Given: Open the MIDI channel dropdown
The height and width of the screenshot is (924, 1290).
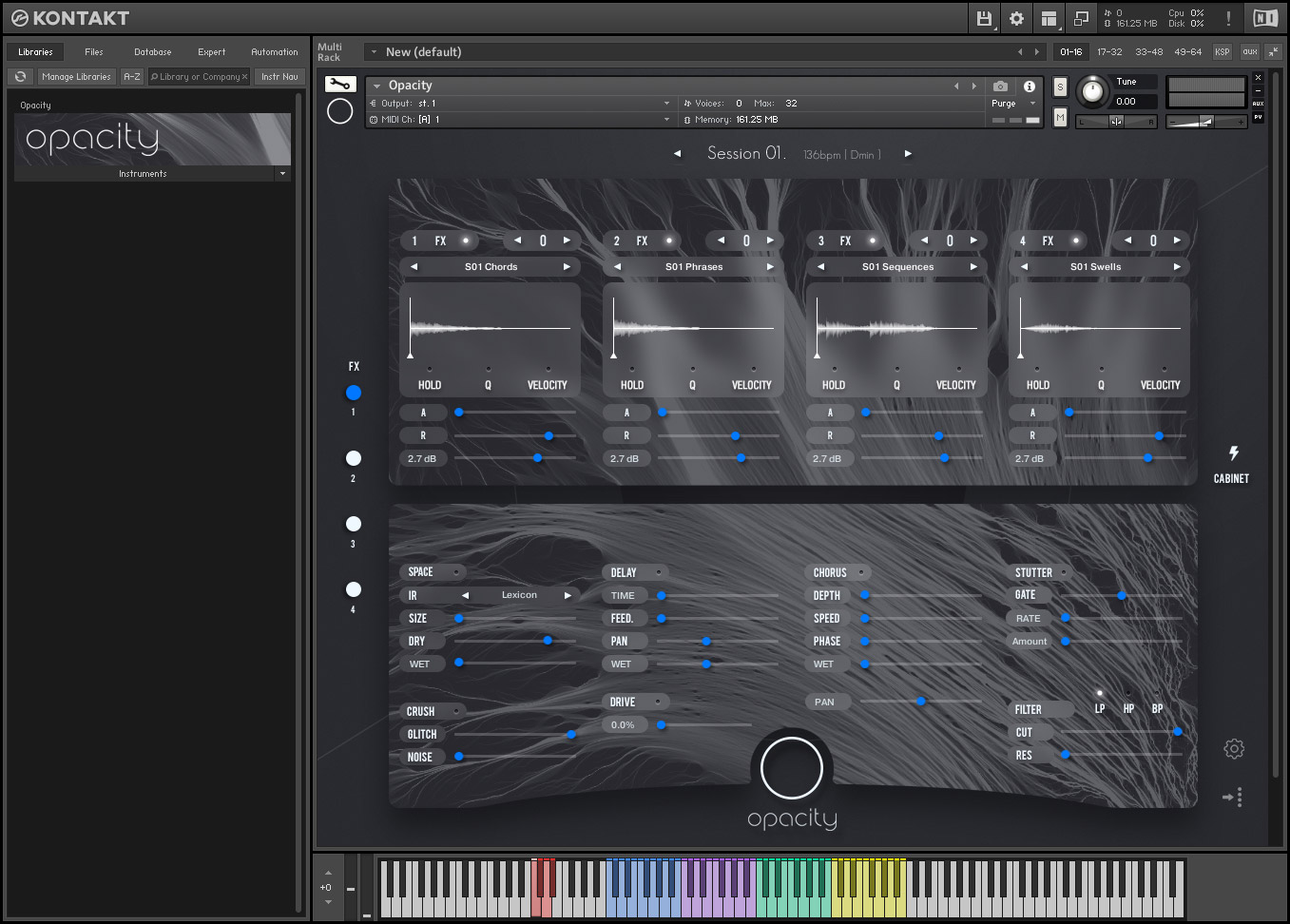Looking at the screenshot, I should click(666, 120).
